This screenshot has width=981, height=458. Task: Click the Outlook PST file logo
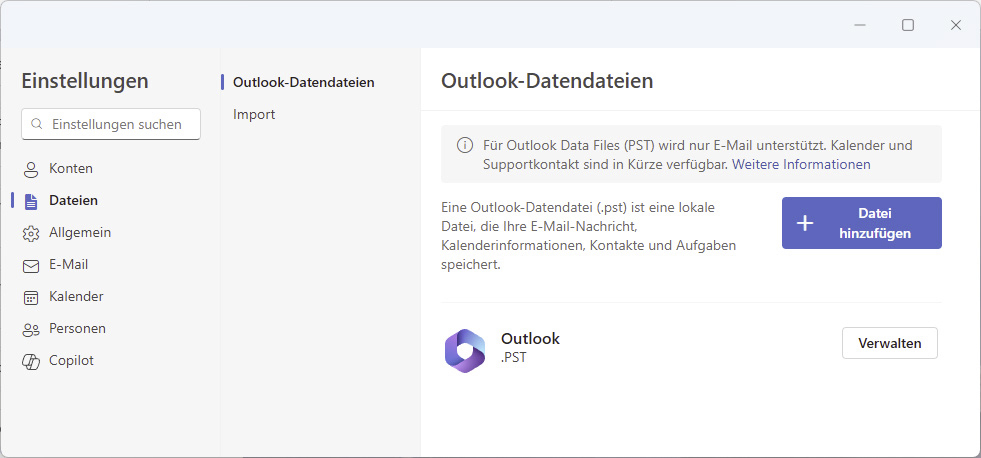pyautogui.click(x=465, y=350)
